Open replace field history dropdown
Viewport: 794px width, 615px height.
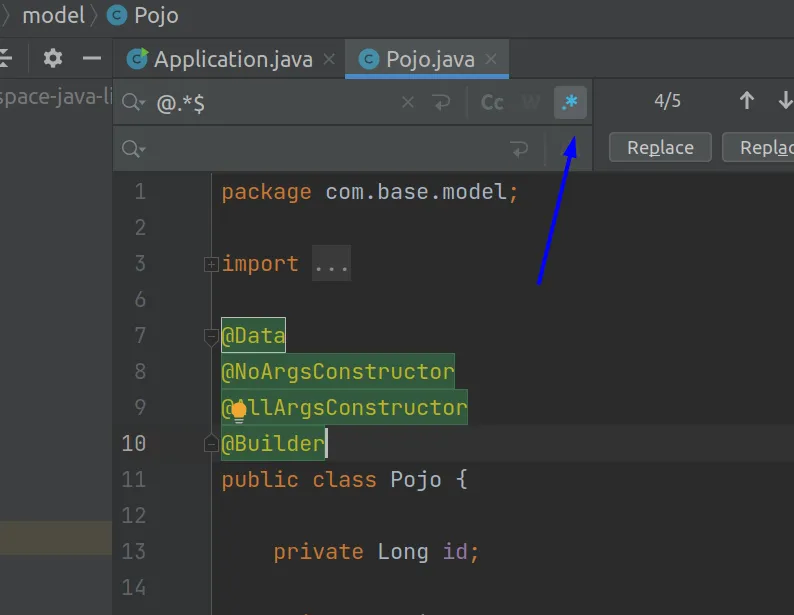coord(134,149)
